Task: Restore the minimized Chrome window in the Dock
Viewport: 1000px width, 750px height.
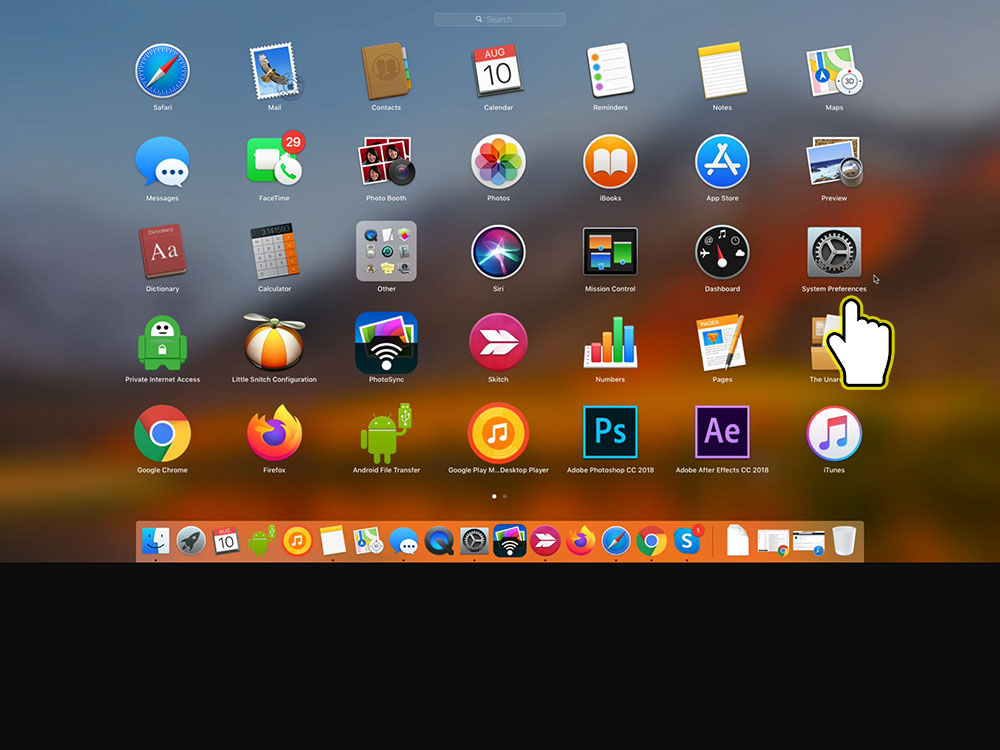Action: tap(773, 541)
